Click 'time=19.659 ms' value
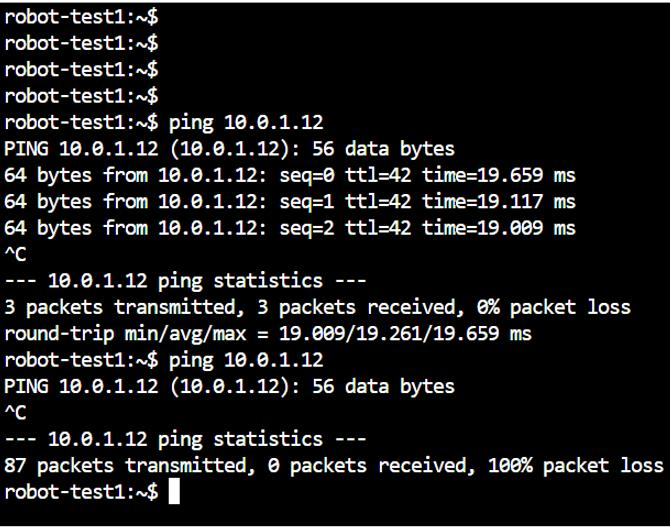The height and width of the screenshot is (527, 670). coord(499,175)
